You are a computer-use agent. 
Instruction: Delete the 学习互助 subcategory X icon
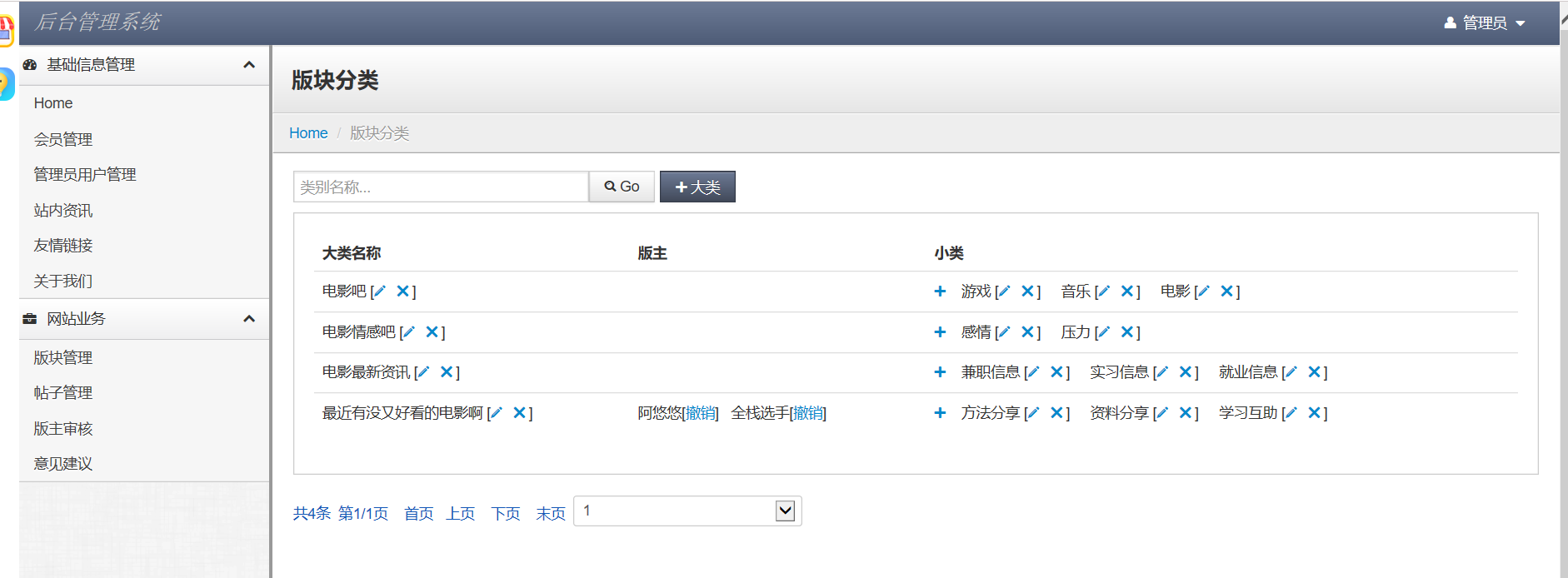tap(1314, 413)
